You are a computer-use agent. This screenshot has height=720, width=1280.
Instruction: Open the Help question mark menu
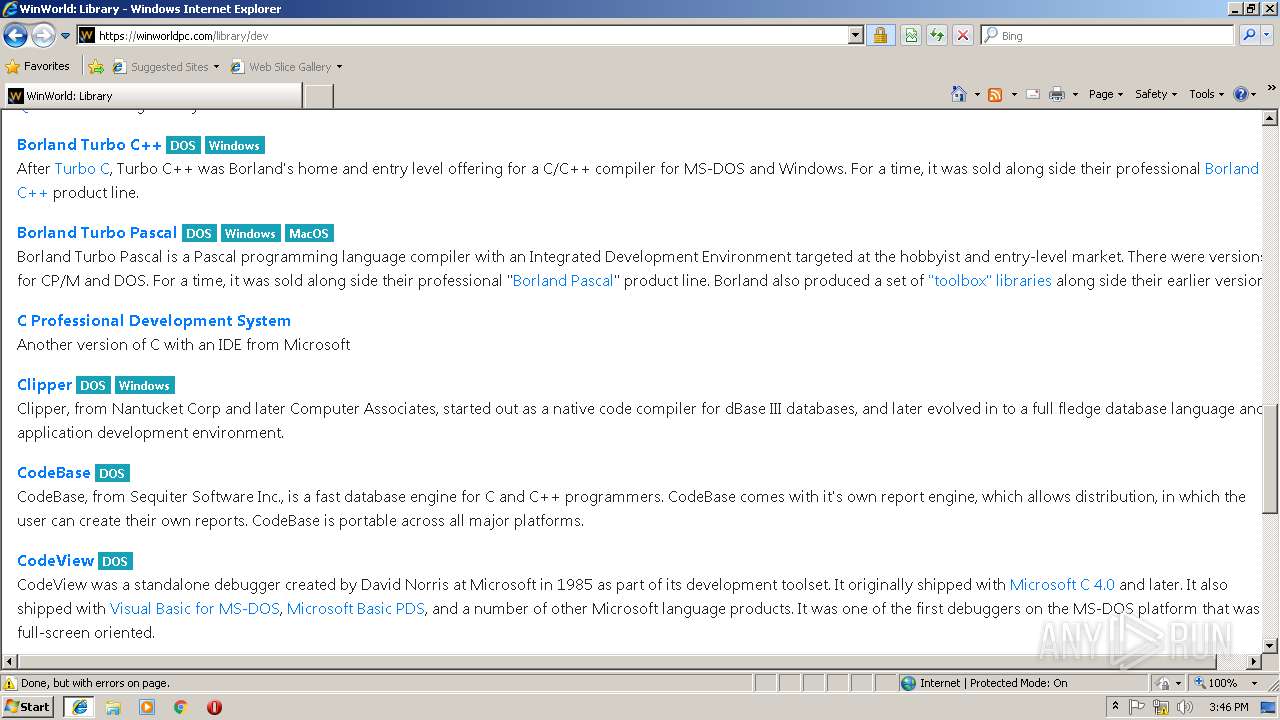click(1244, 94)
